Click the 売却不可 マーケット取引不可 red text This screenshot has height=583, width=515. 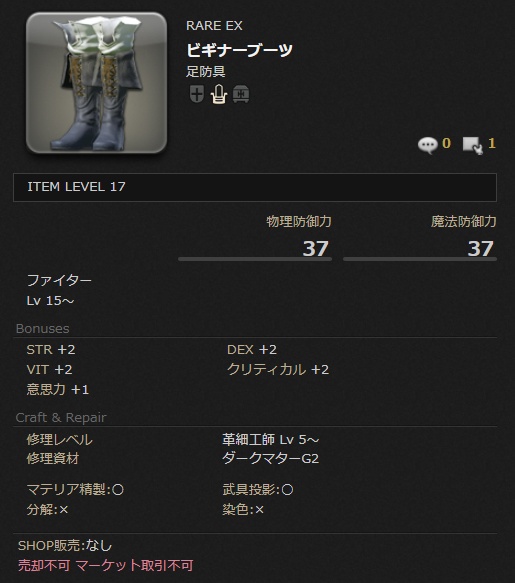click(x=106, y=566)
